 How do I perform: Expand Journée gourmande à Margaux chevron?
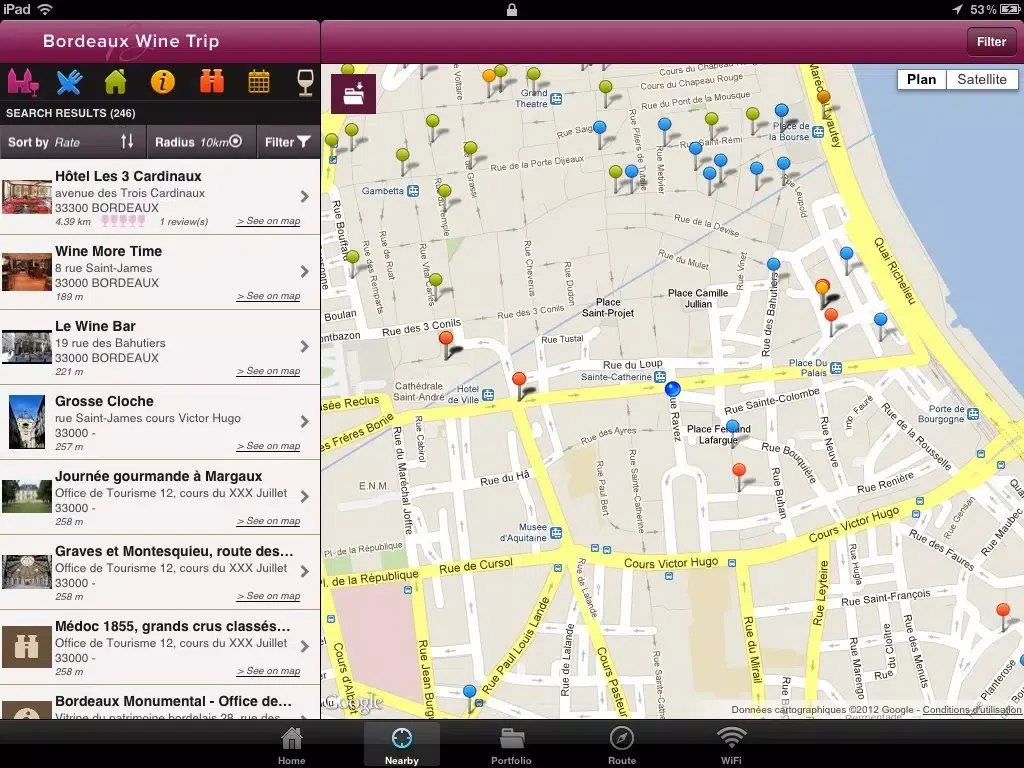(305, 496)
